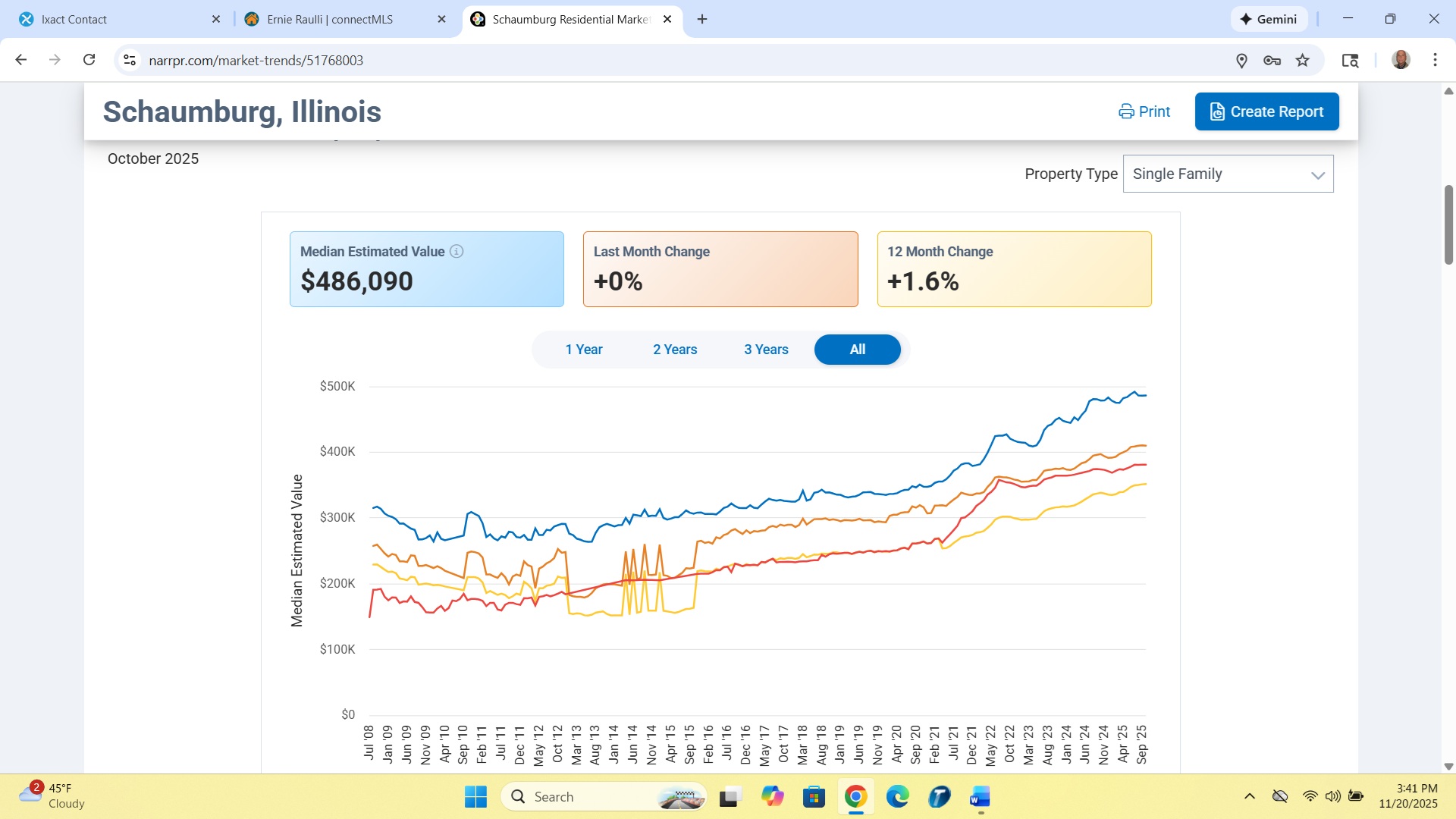Switch to the Ixact Contact tab
The image size is (1456, 819).
pos(114,19)
